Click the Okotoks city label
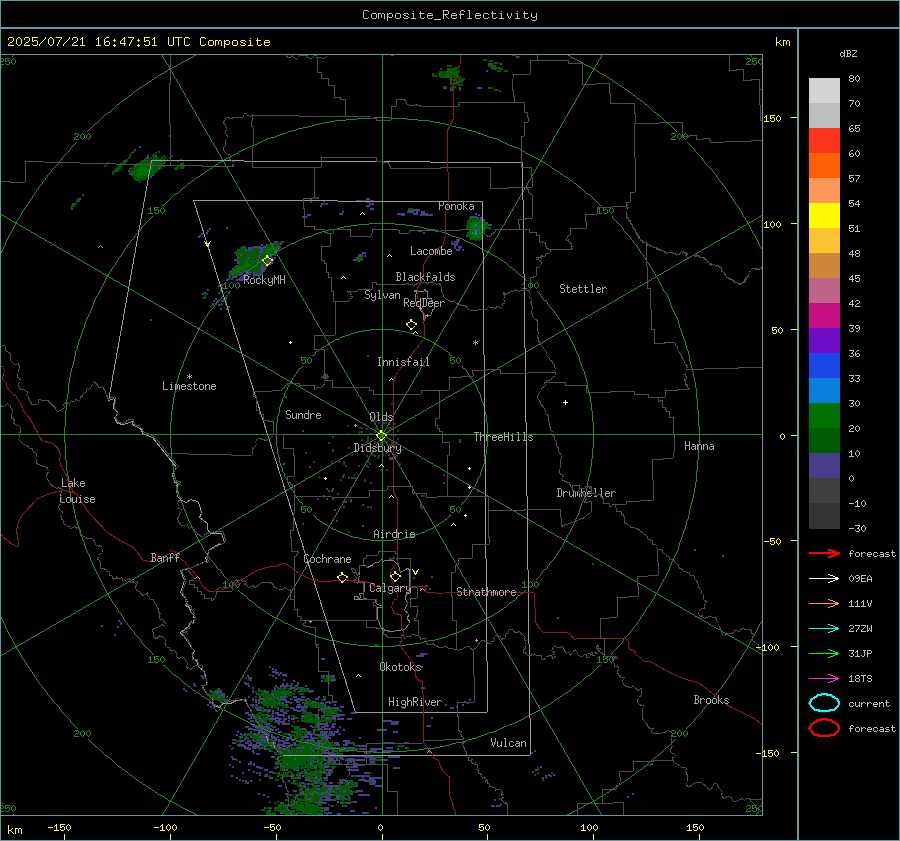 400,667
